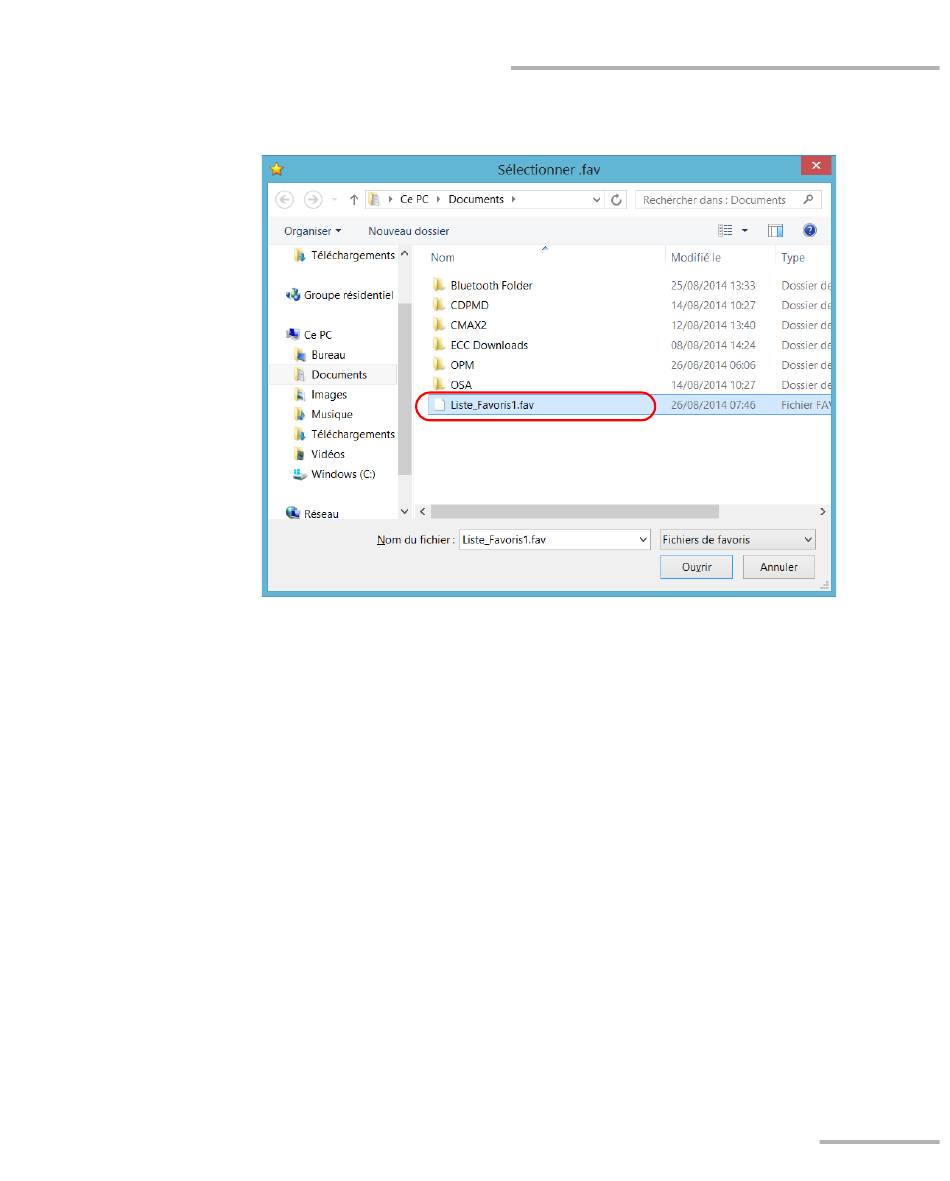The height and width of the screenshot is (1181, 950).
Task: Refresh the Documents folder view
Action: (x=616, y=200)
